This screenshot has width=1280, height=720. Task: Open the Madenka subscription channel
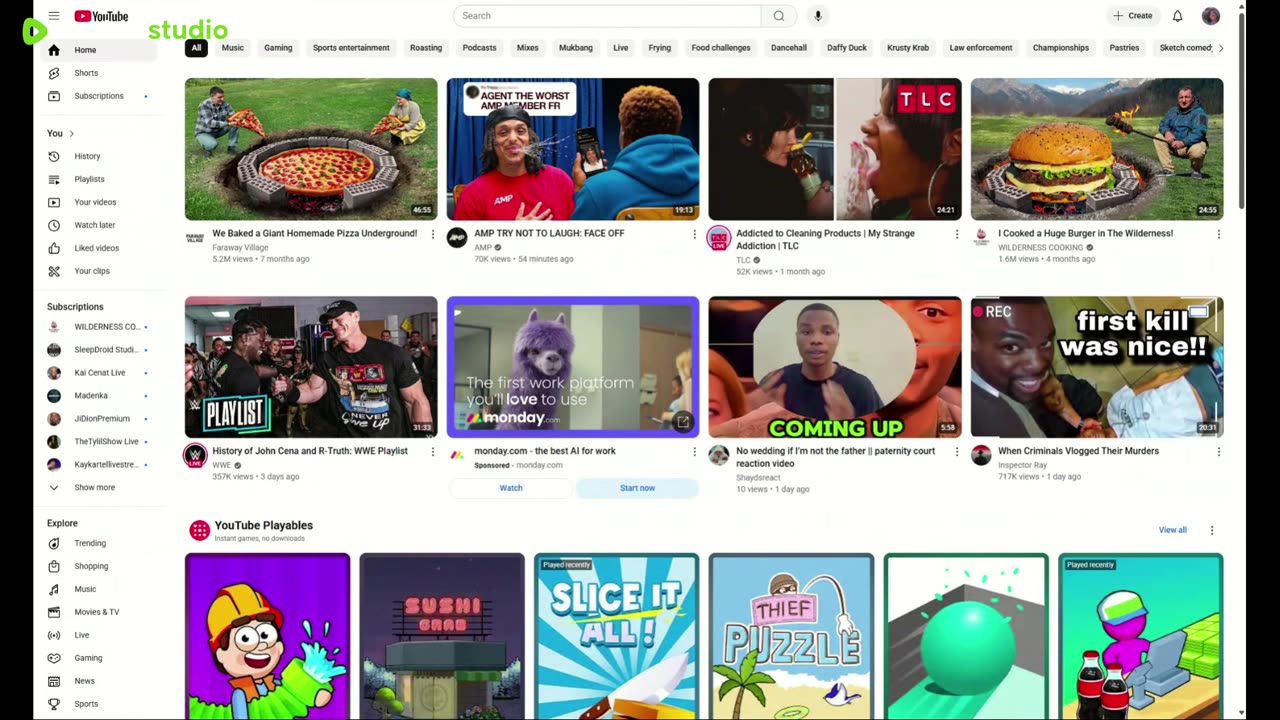coord(100,396)
